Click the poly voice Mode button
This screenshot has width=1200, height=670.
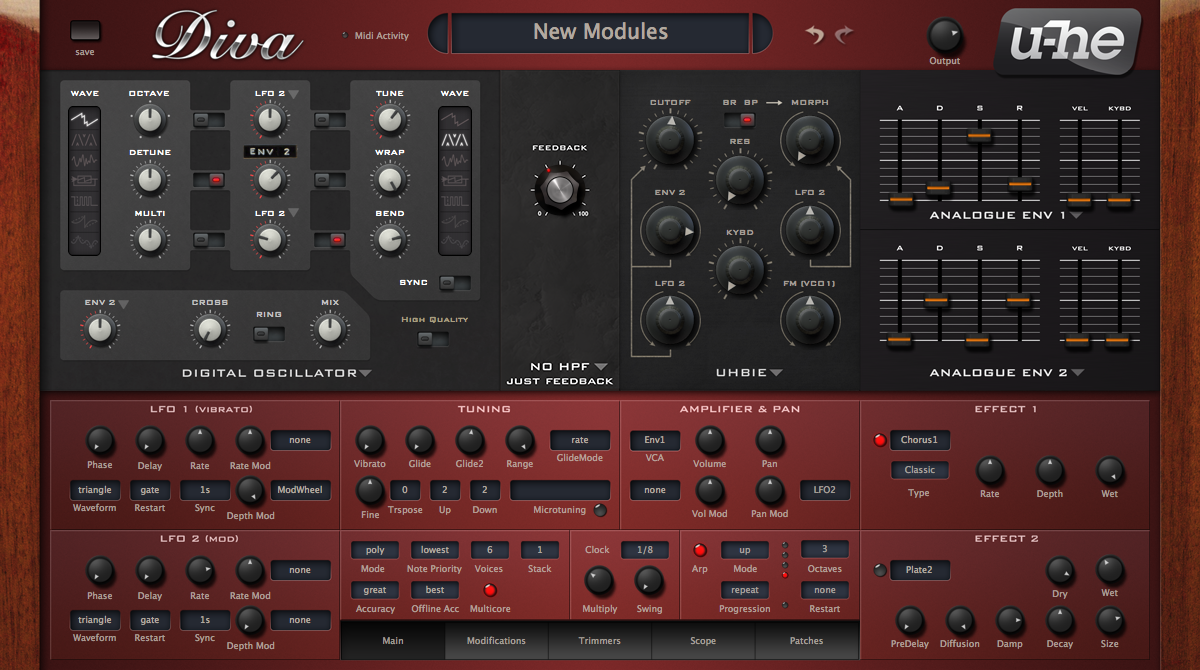(x=375, y=550)
